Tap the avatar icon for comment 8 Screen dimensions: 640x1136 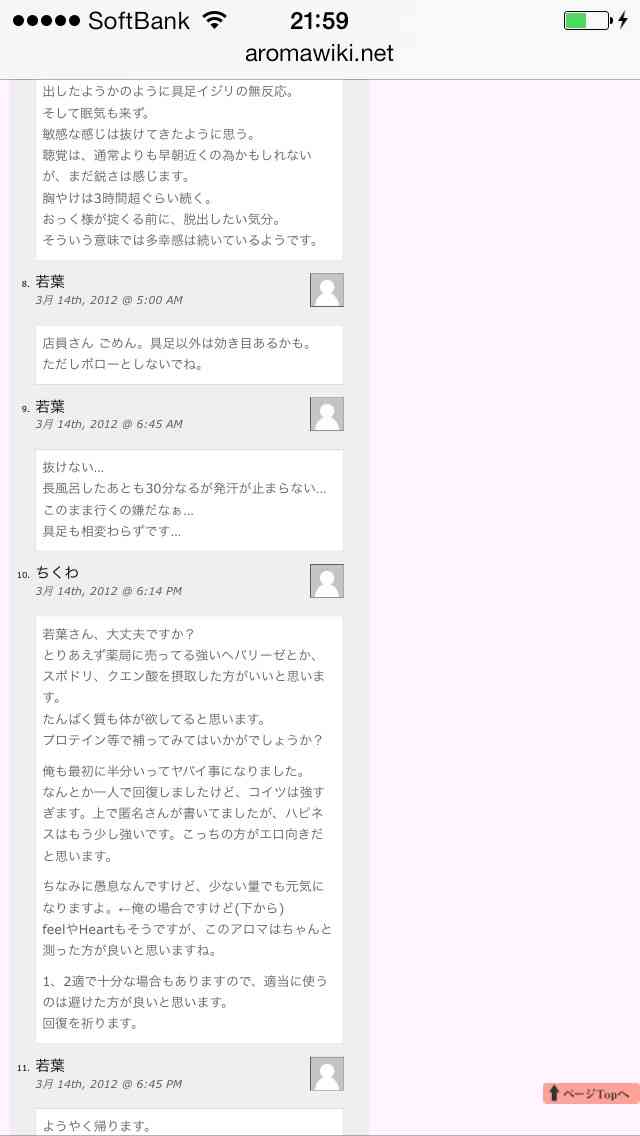(x=327, y=291)
